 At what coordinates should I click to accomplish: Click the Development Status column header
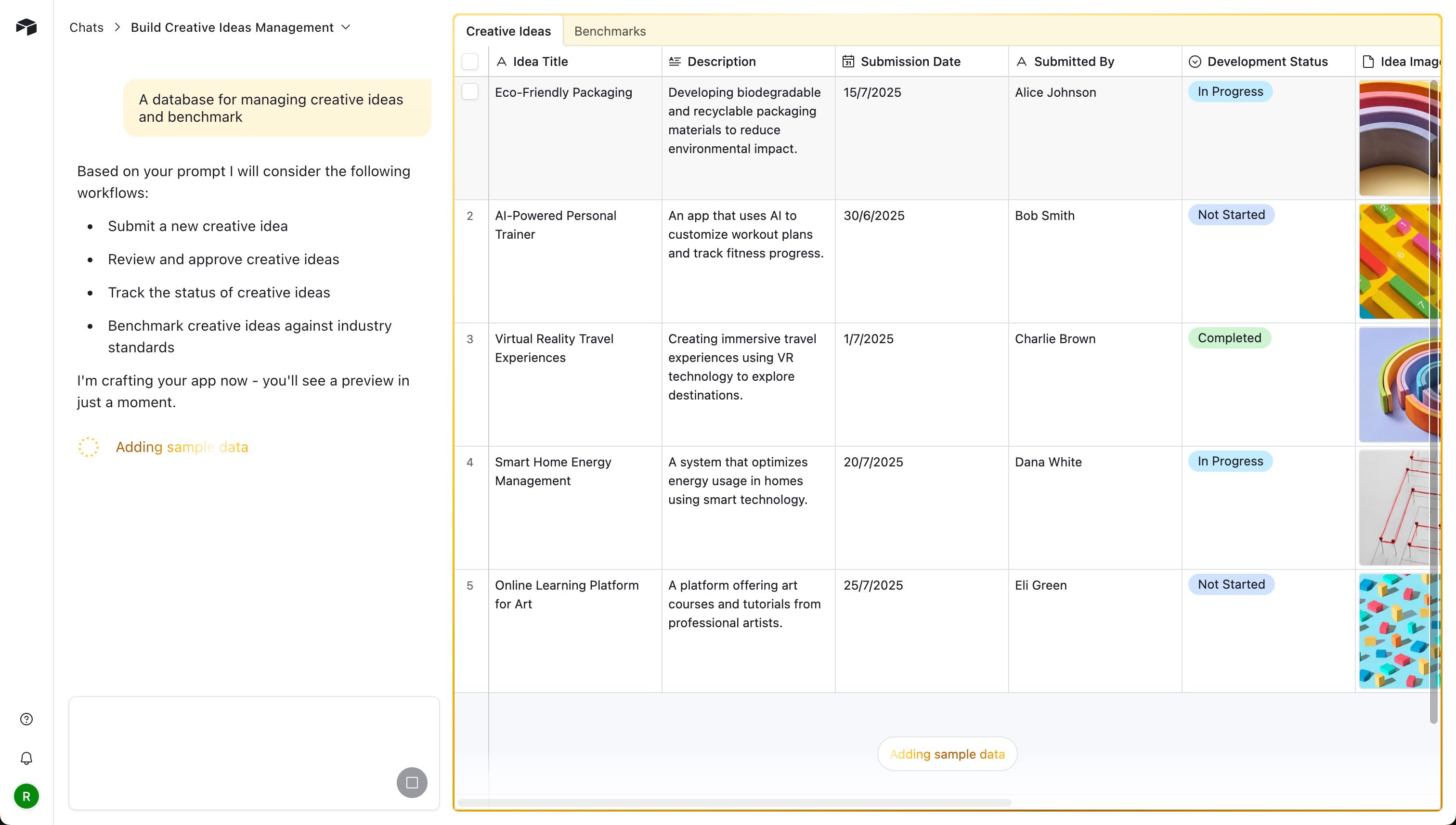[x=1269, y=62]
